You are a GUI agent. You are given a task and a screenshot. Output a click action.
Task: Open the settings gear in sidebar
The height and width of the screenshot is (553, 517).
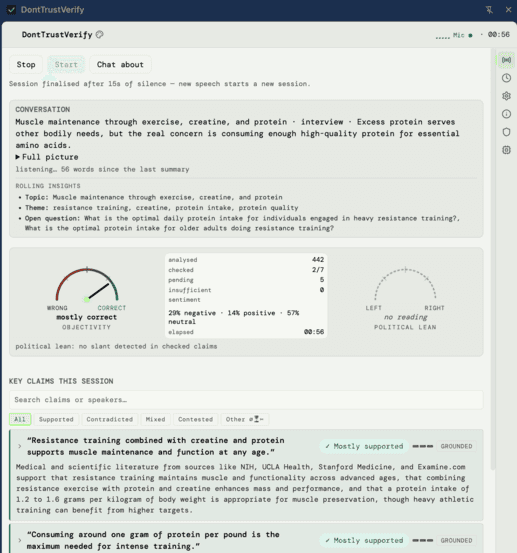click(x=506, y=96)
